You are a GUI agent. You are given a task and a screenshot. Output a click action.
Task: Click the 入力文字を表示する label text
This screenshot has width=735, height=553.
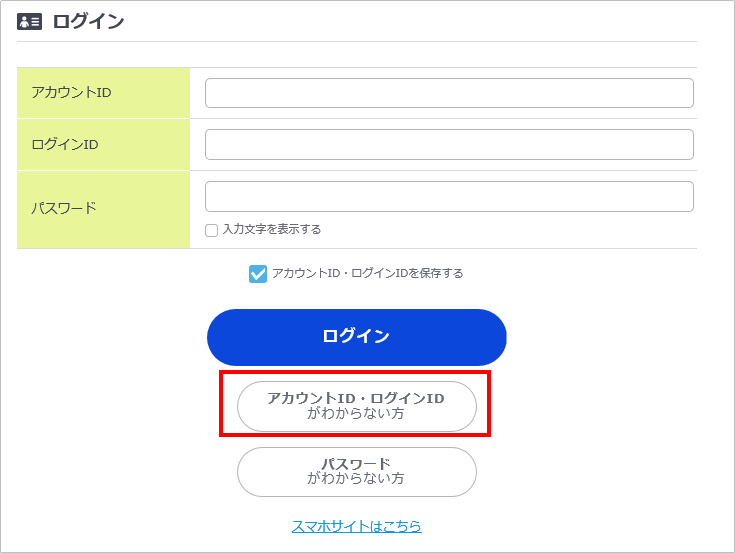[271, 230]
